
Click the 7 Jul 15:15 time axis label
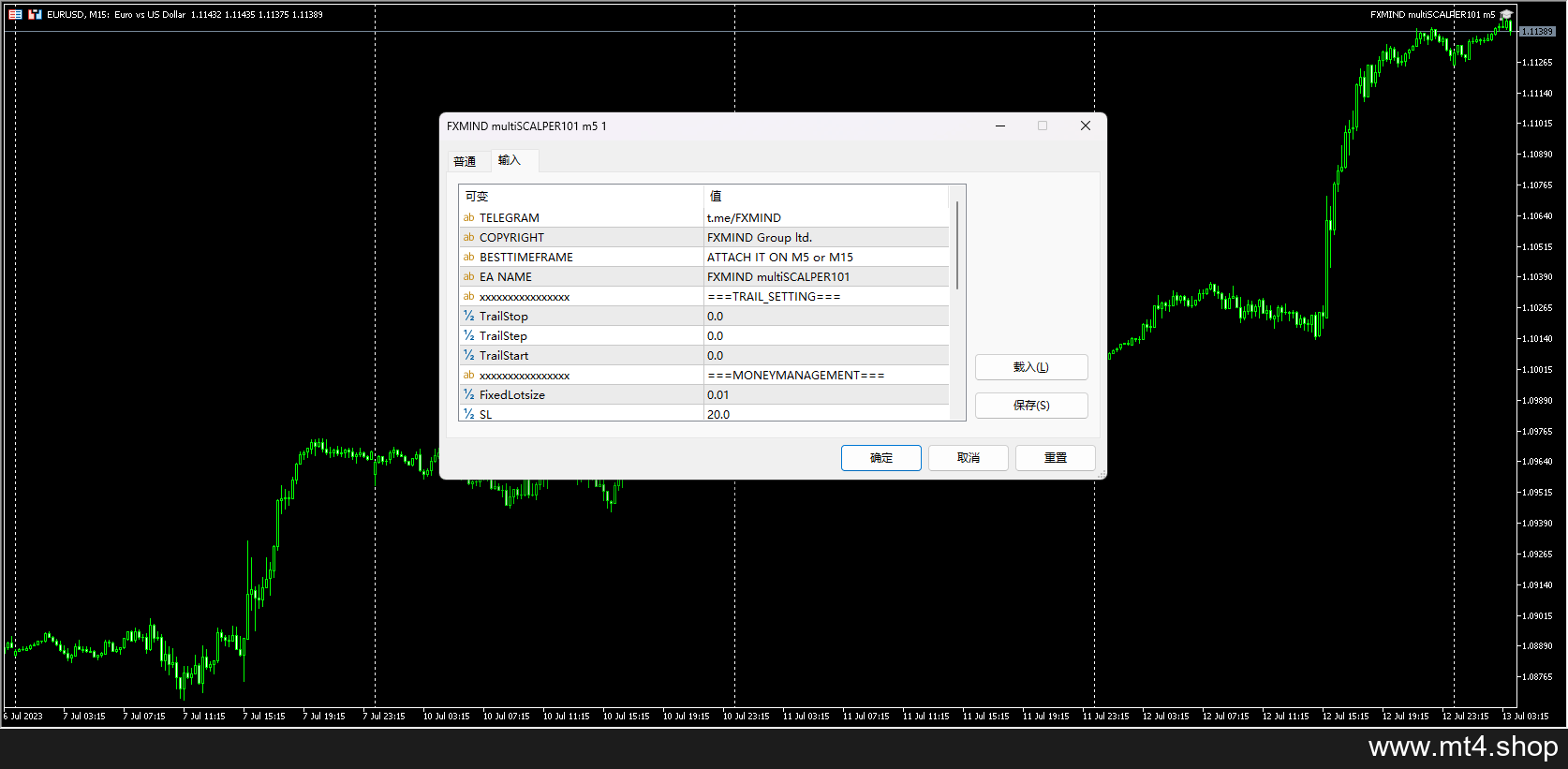264,717
